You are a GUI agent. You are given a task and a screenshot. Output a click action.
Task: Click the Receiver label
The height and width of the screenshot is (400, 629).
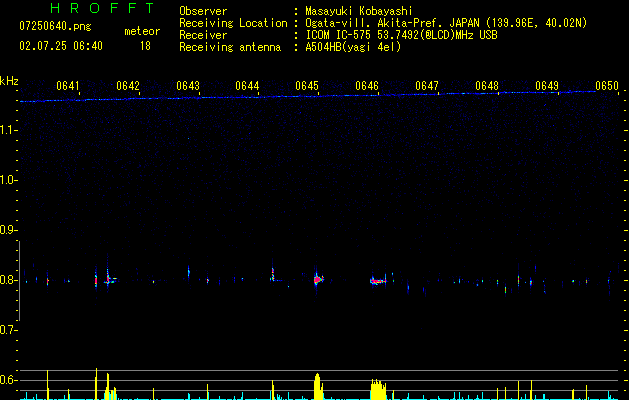click(x=203, y=36)
